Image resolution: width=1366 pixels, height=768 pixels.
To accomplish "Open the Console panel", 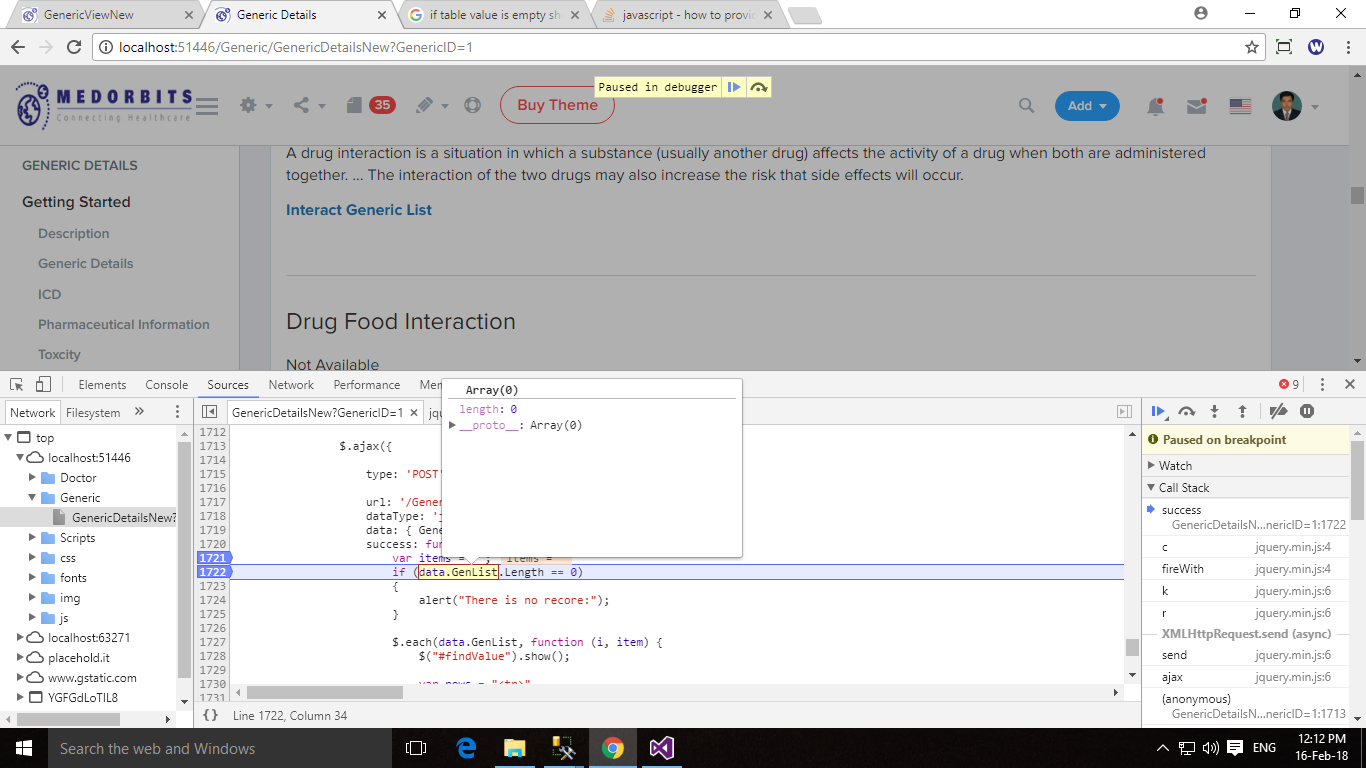I will pyautogui.click(x=167, y=385).
